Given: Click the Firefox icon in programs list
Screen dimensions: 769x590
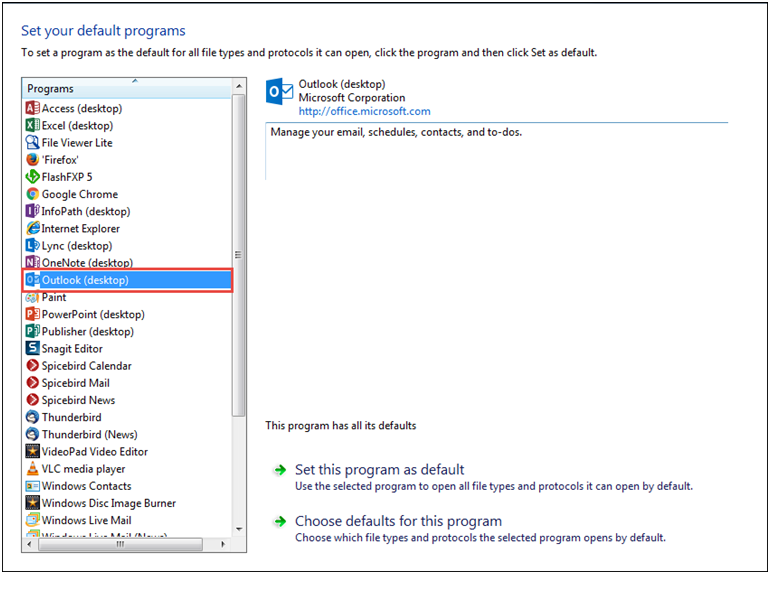Looking at the screenshot, I should point(32,159).
